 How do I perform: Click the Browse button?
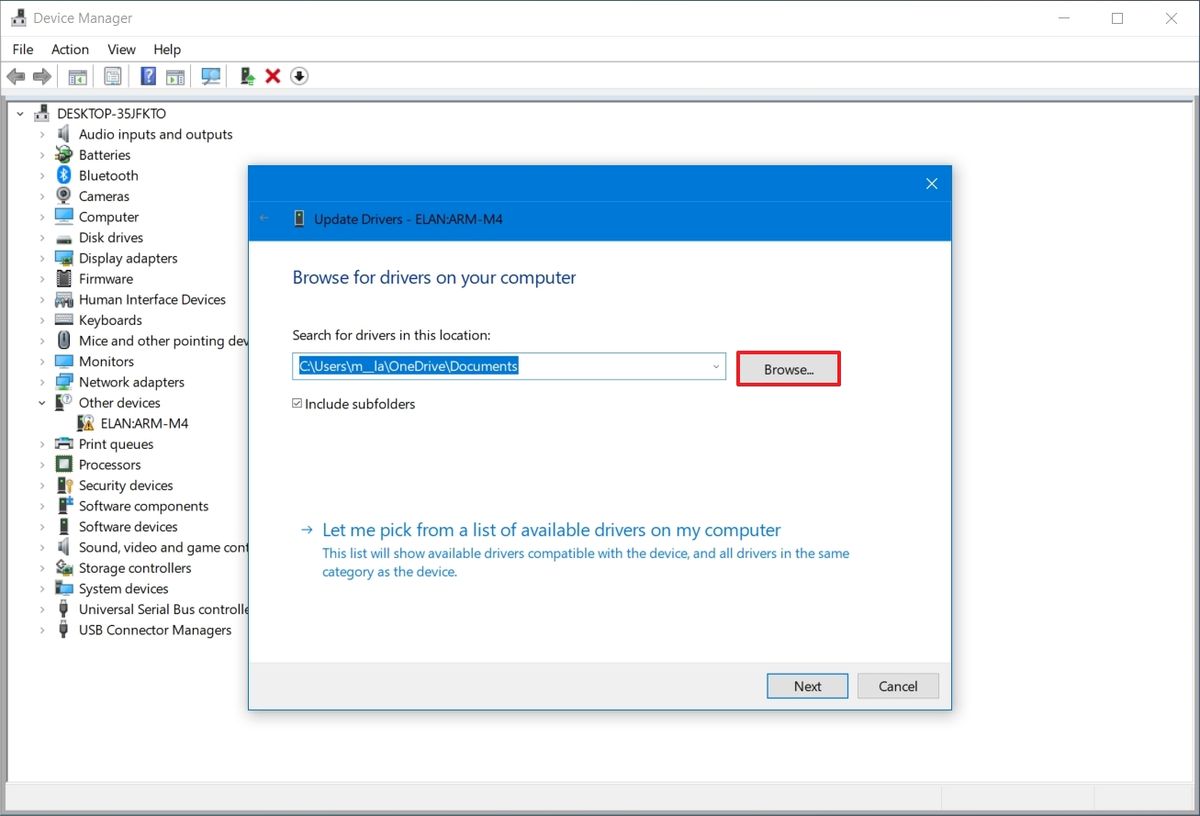788,368
